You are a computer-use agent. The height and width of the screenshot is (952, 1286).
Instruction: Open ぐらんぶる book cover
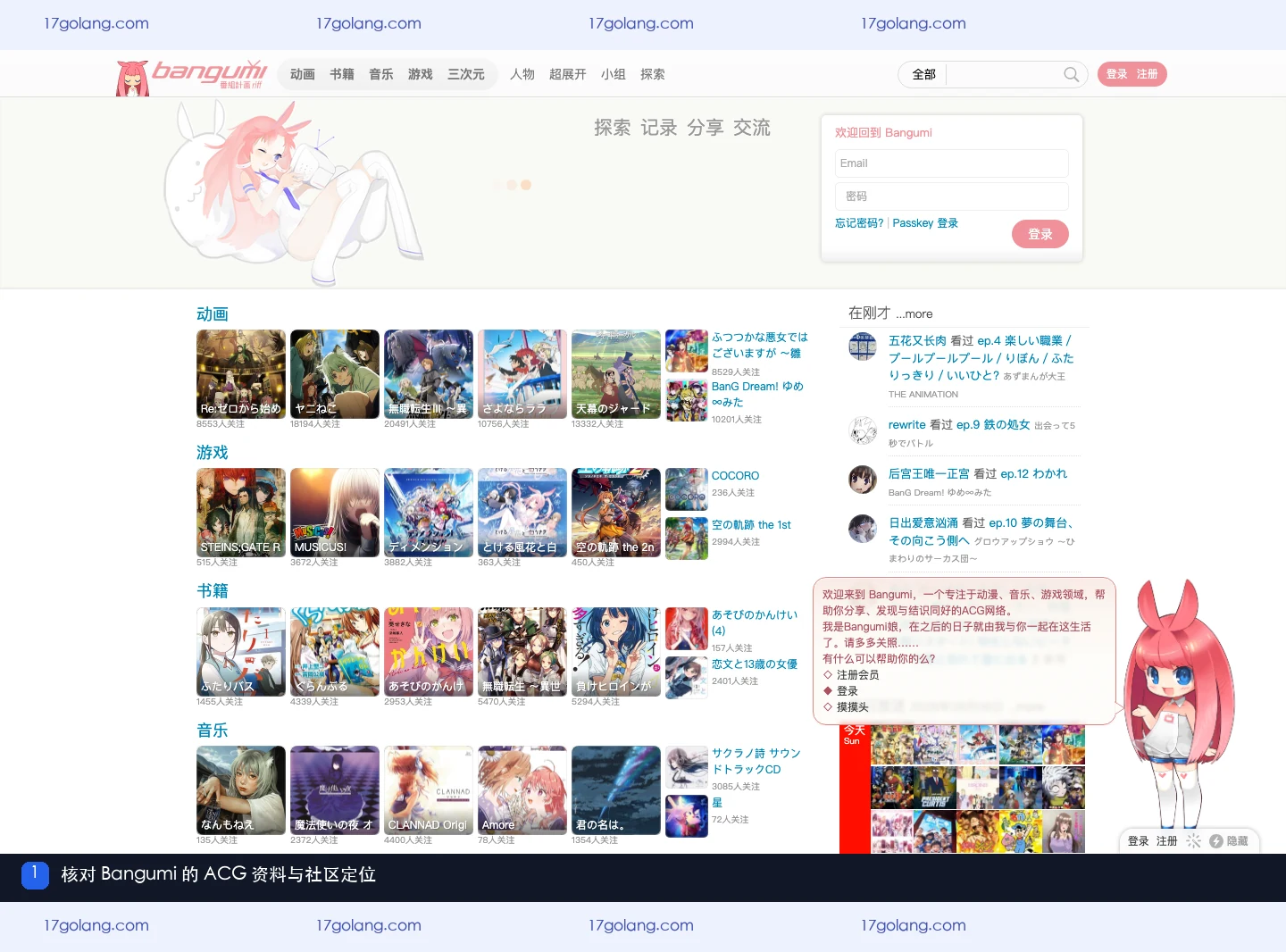(335, 652)
